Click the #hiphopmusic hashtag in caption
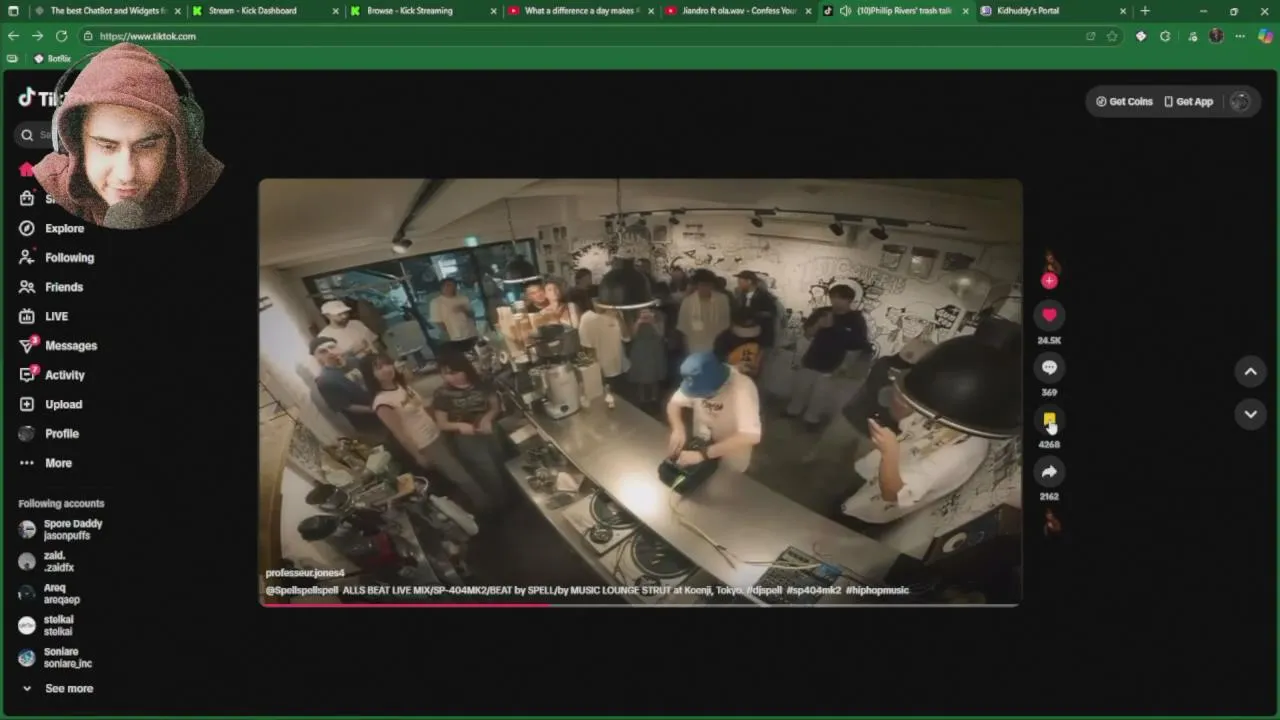Screen dimensions: 1280x720 [877, 590]
